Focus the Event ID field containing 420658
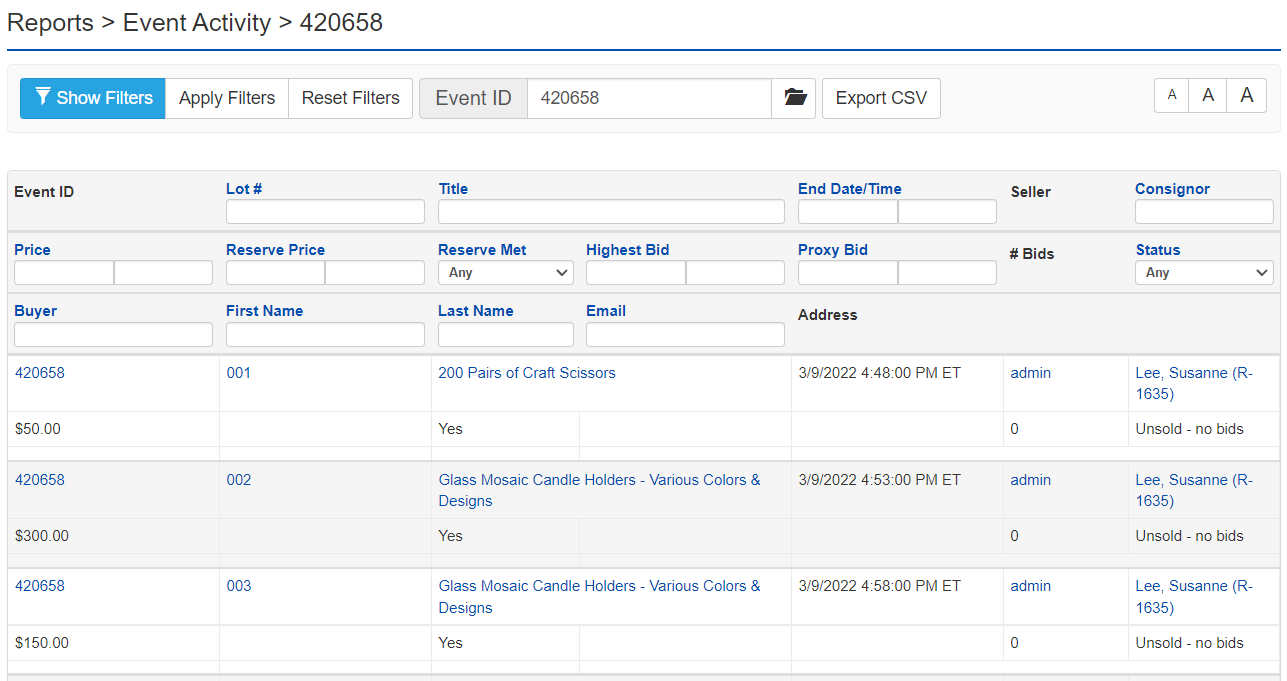This screenshot has width=1287, height=681. (649, 98)
